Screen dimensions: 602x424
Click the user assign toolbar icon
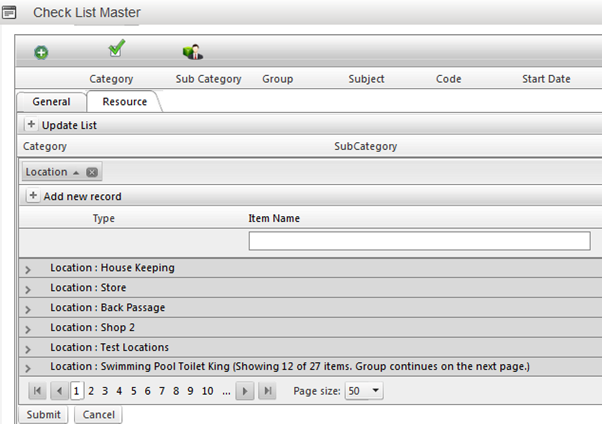(x=192, y=52)
